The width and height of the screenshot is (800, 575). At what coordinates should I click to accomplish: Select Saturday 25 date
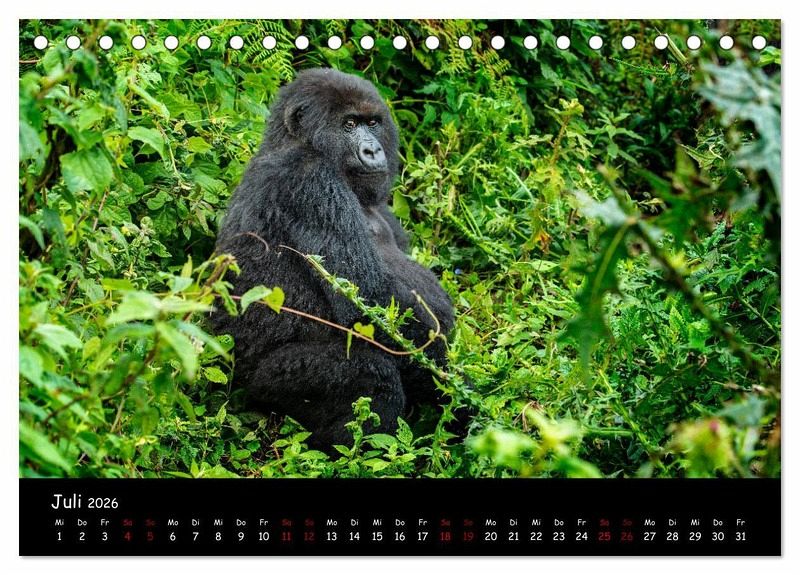pyautogui.click(x=604, y=536)
